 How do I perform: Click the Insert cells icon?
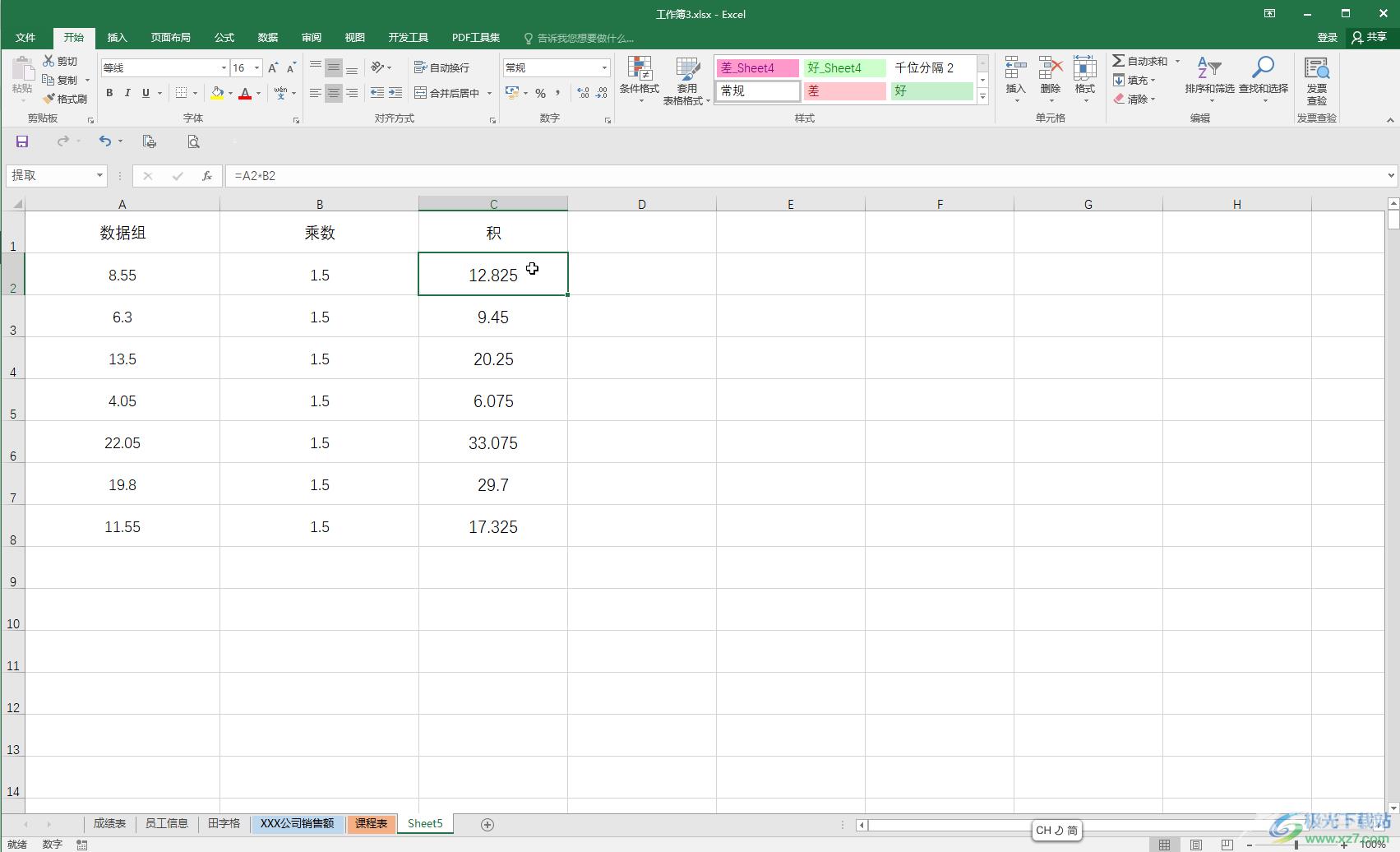pyautogui.click(x=1016, y=69)
